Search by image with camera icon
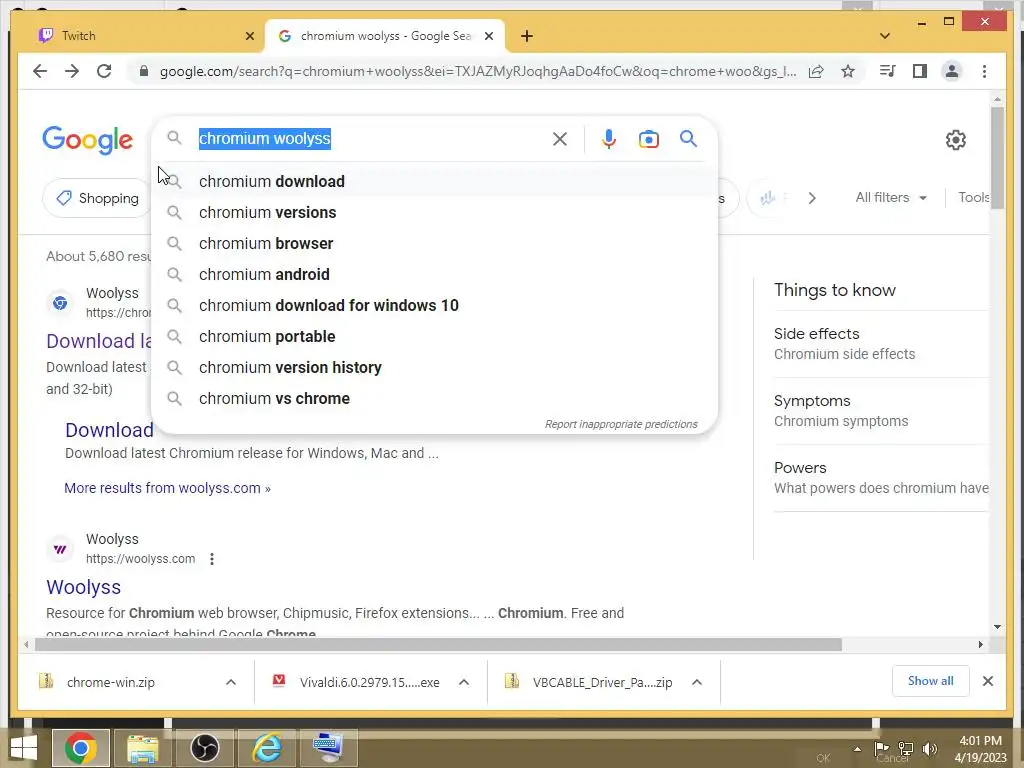This screenshot has width=1024, height=768. (x=648, y=139)
